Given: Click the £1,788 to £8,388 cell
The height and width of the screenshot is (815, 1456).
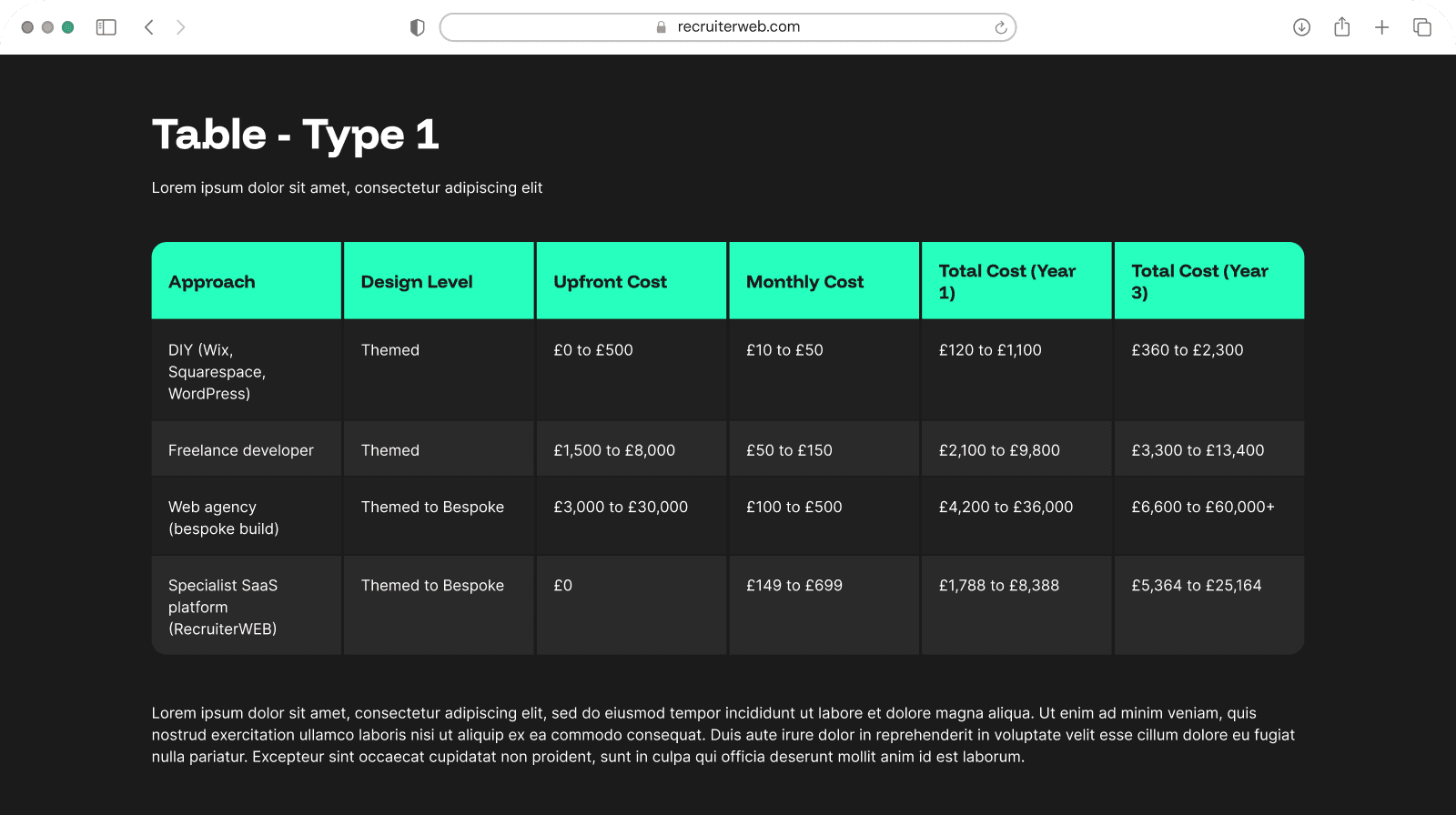Looking at the screenshot, I should tap(1016, 606).
